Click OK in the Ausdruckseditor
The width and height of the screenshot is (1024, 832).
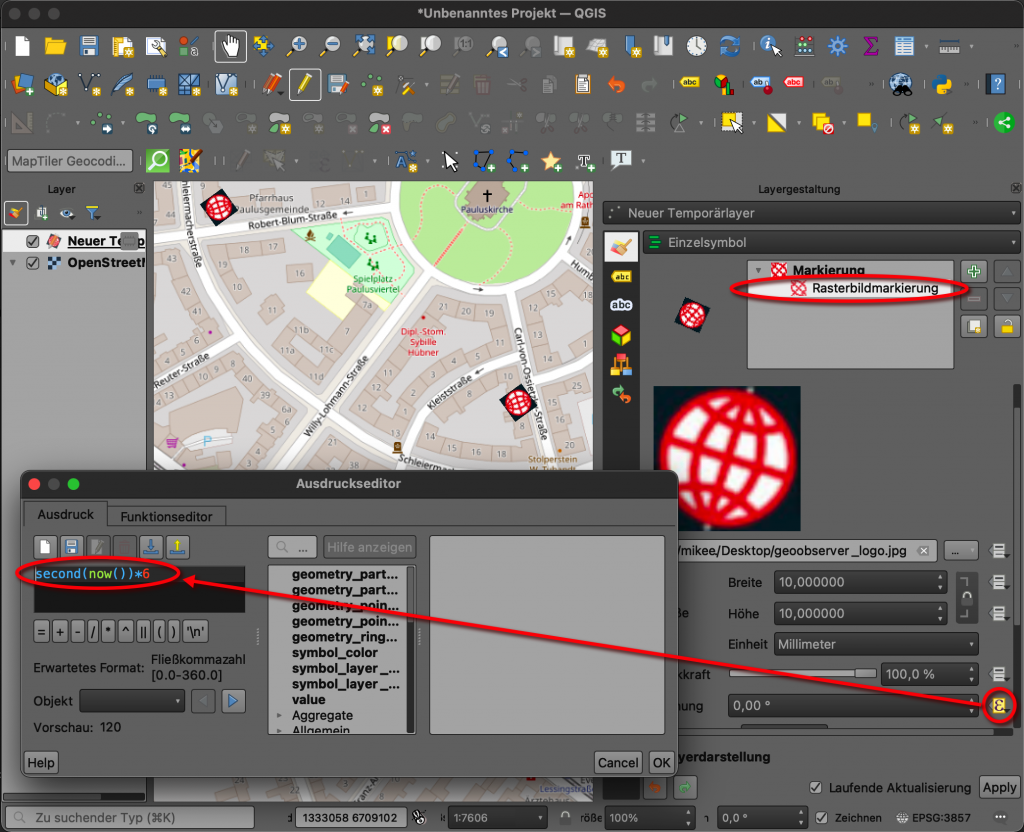point(661,762)
